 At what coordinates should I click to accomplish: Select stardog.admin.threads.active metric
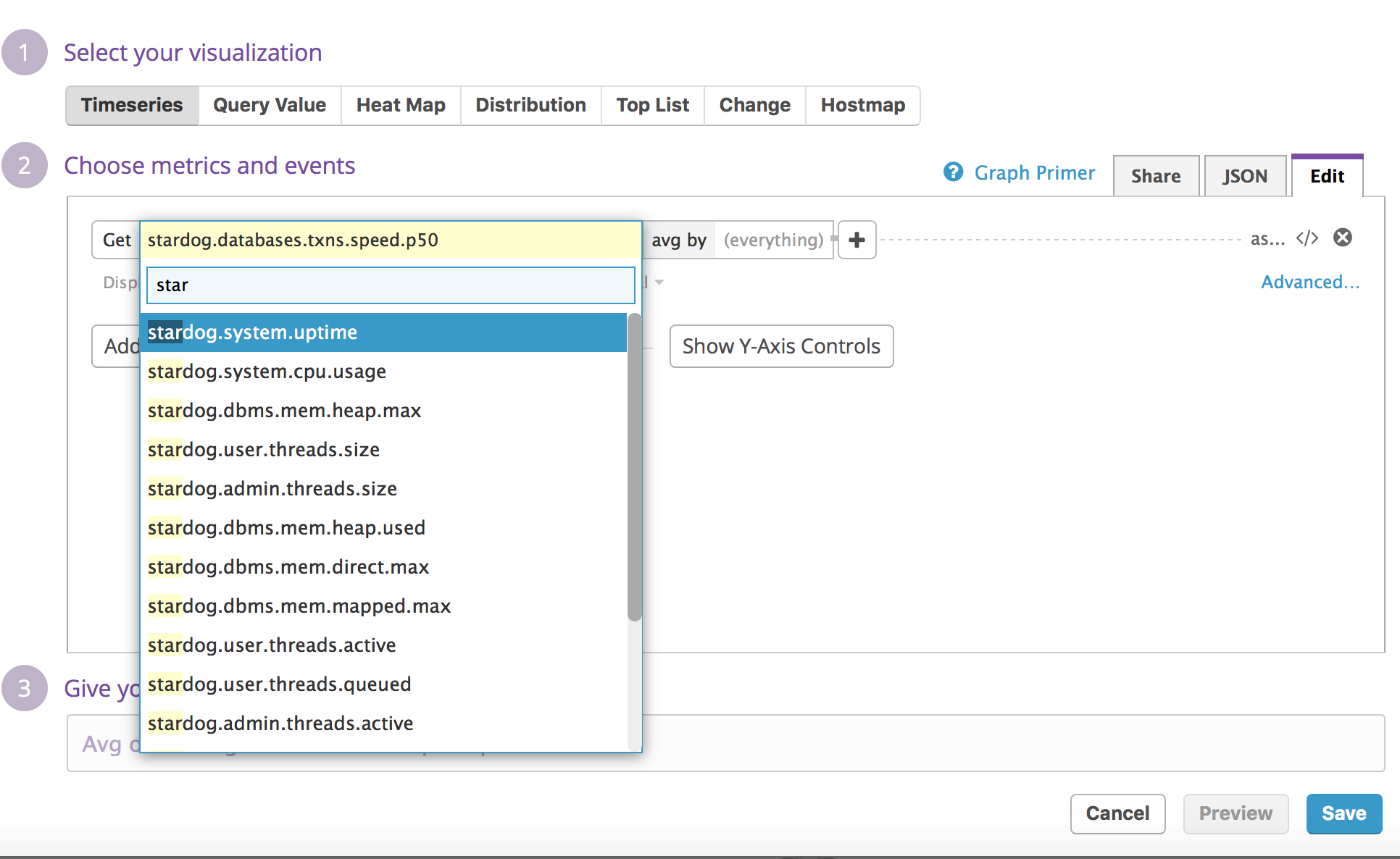(383, 724)
